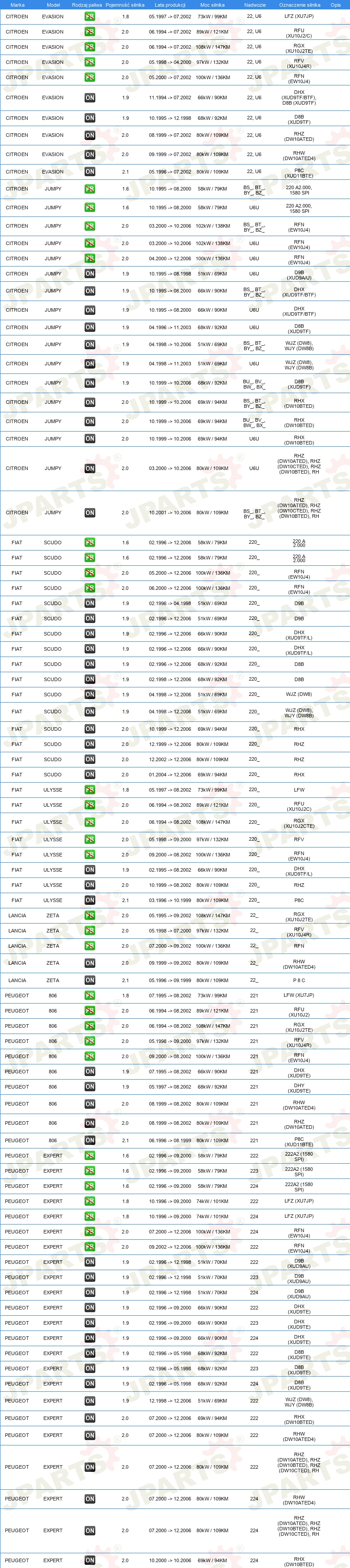
Task: Click ON icon in Peugeot Expert 10.2000 RHX row
Action: [90, 1561]
